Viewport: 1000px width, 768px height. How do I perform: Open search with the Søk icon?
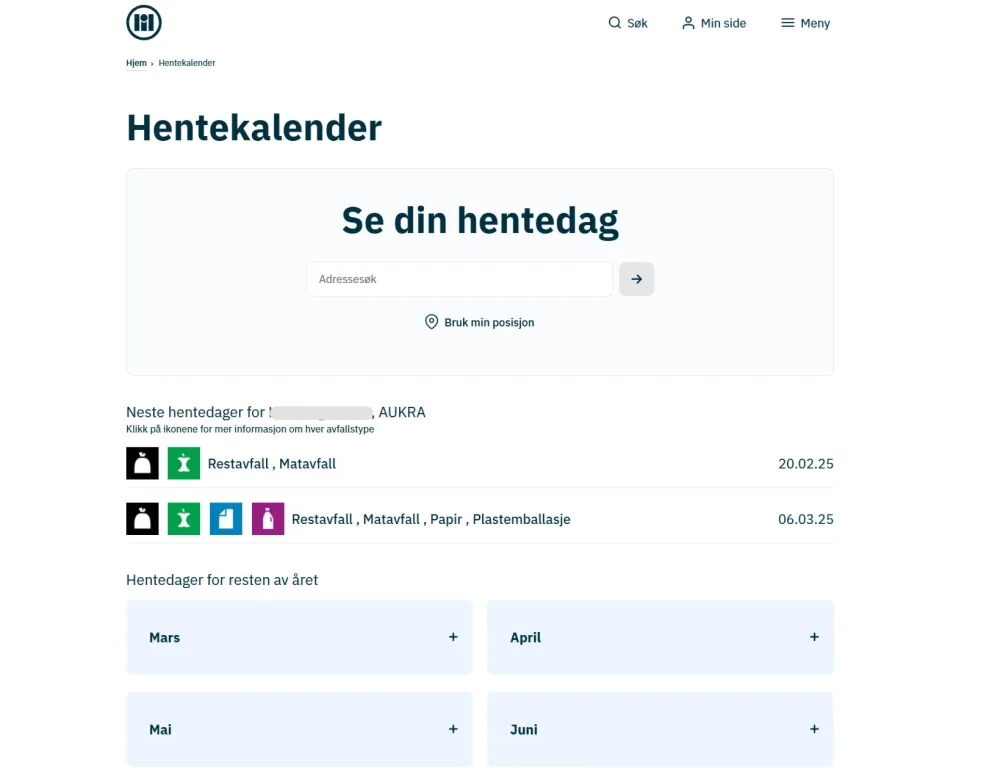coord(628,23)
